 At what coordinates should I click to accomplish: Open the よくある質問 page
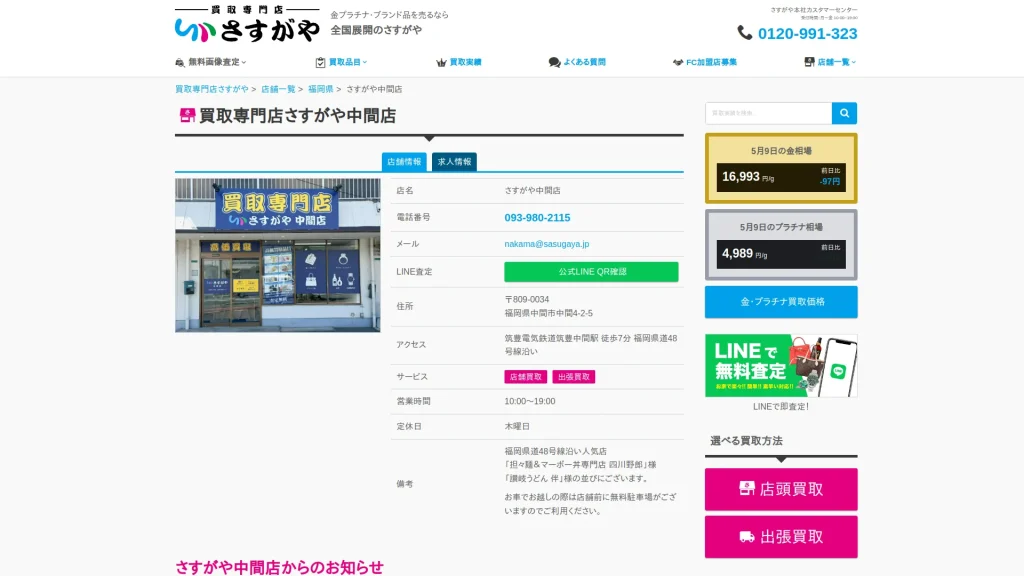pos(584,62)
